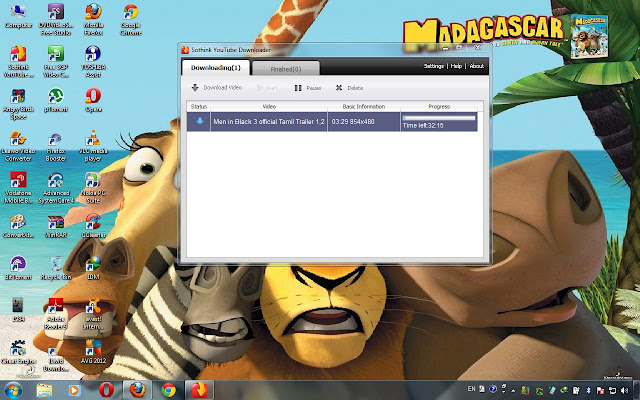
Task: Show hidden system tray icons
Action: 513,391
